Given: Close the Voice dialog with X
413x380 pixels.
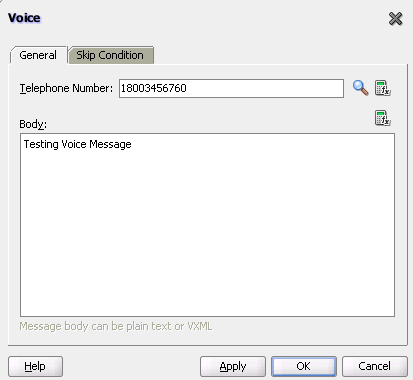Looking at the screenshot, I should tap(396, 19).
